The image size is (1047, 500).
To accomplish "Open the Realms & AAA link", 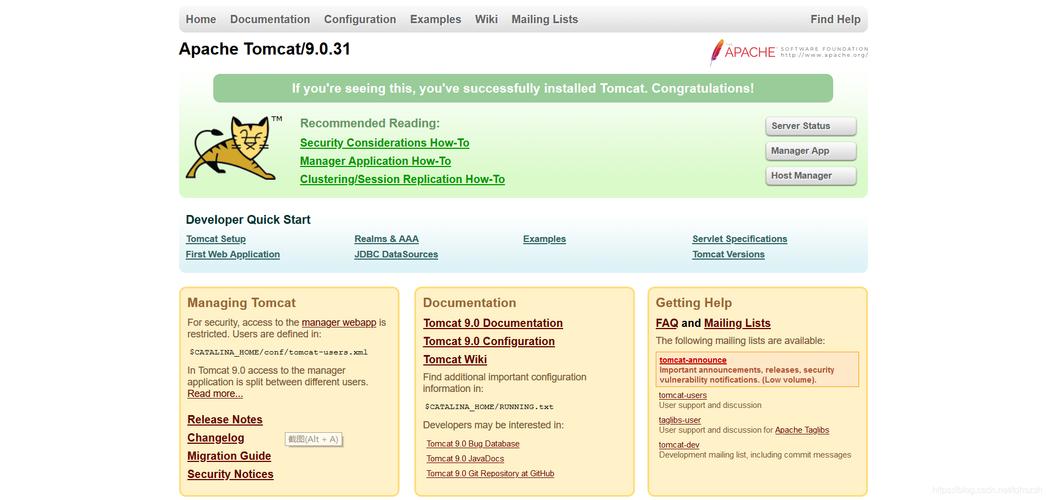I will click(387, 239).
